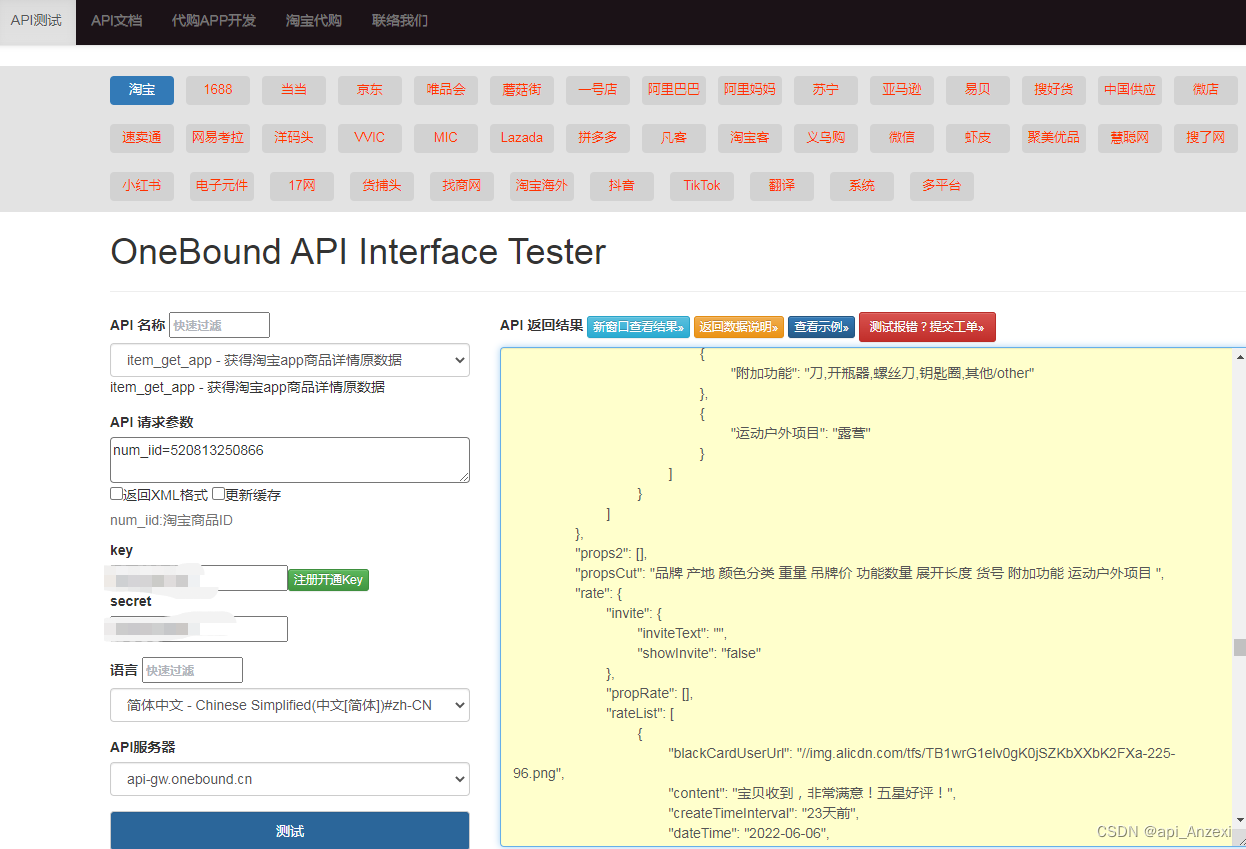The width and height of the screenshot is (1246, 849).
Task: Click the "propsCut" line in results
Action: pyautogui.click(x=869, y=573)
